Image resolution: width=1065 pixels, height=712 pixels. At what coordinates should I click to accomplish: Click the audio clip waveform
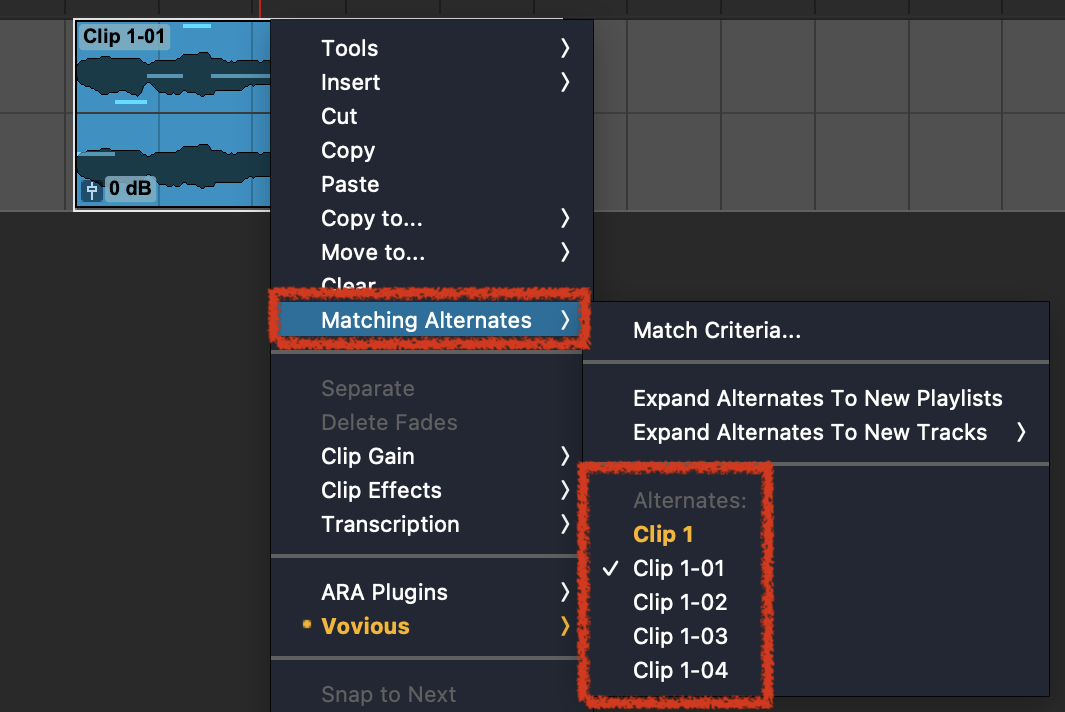tap(170, 120)
